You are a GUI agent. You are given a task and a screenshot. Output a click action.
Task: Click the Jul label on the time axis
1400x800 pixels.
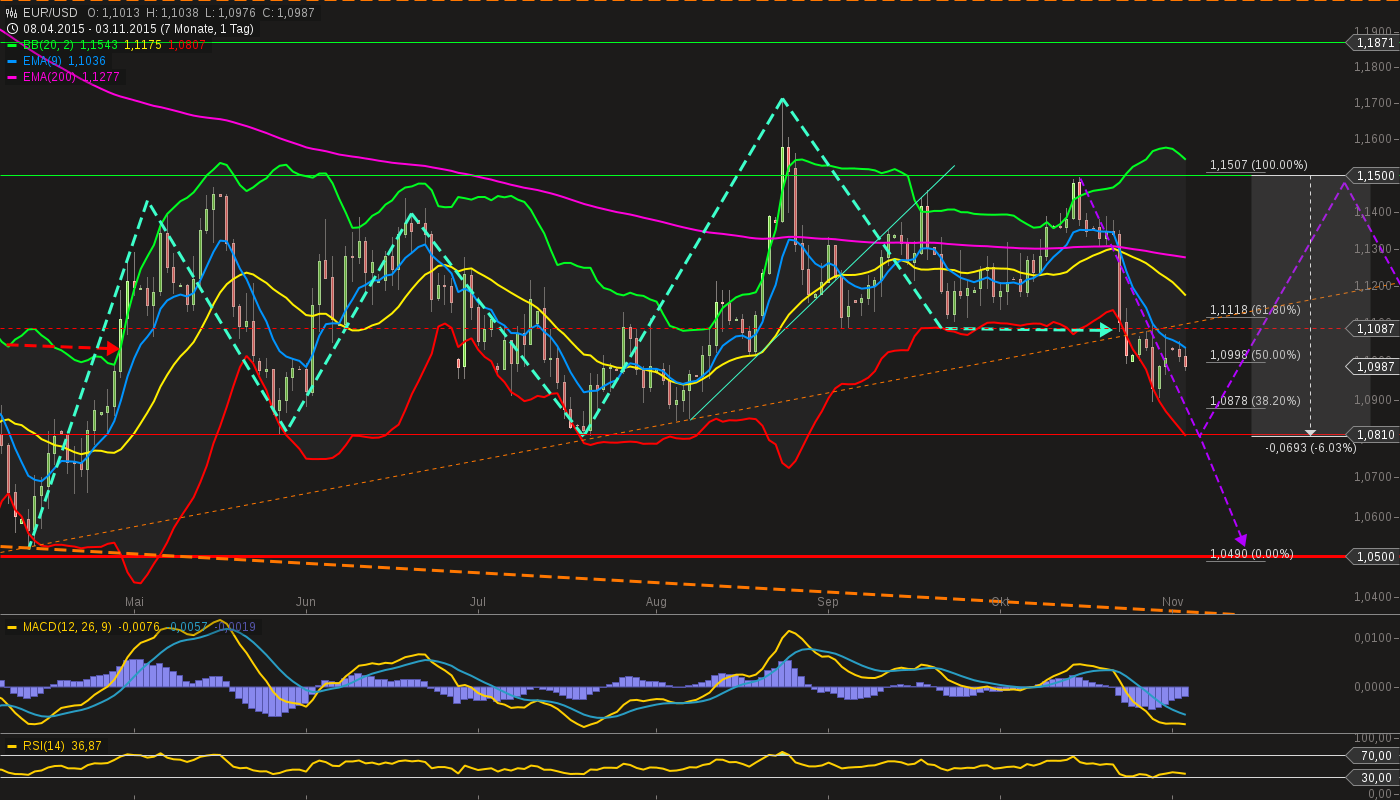click(x=478, y=602)
